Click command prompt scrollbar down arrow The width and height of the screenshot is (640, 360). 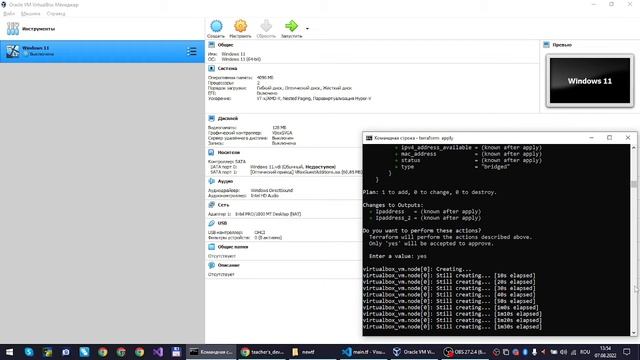click(634, 333)
